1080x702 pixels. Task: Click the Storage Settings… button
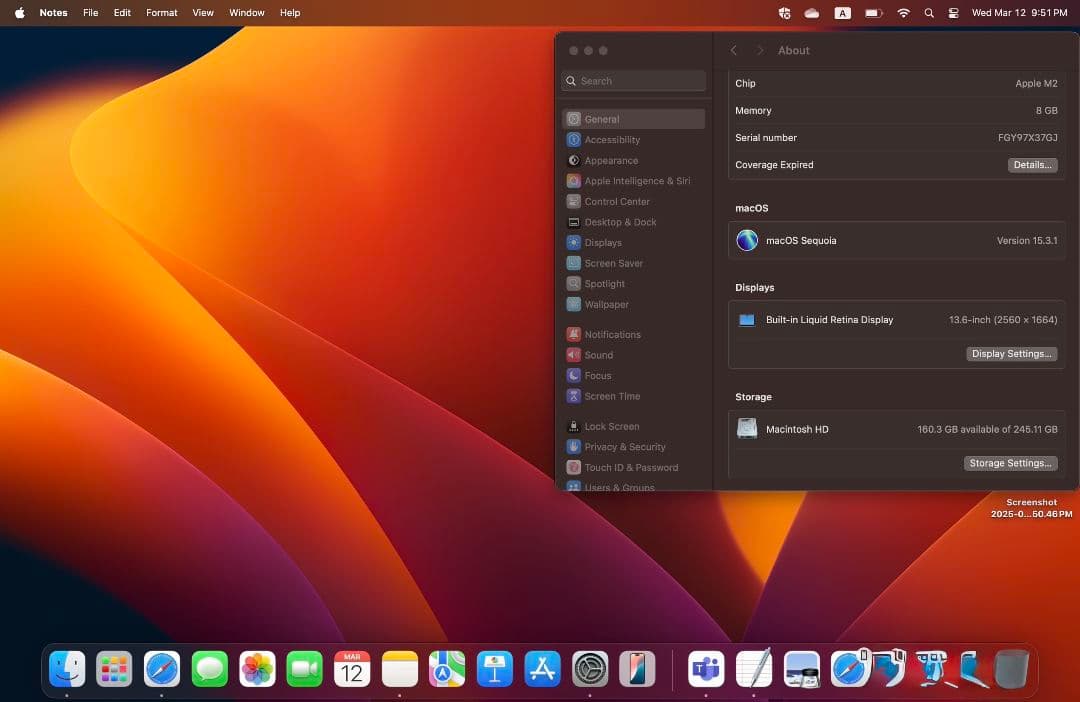[1010, 463]
